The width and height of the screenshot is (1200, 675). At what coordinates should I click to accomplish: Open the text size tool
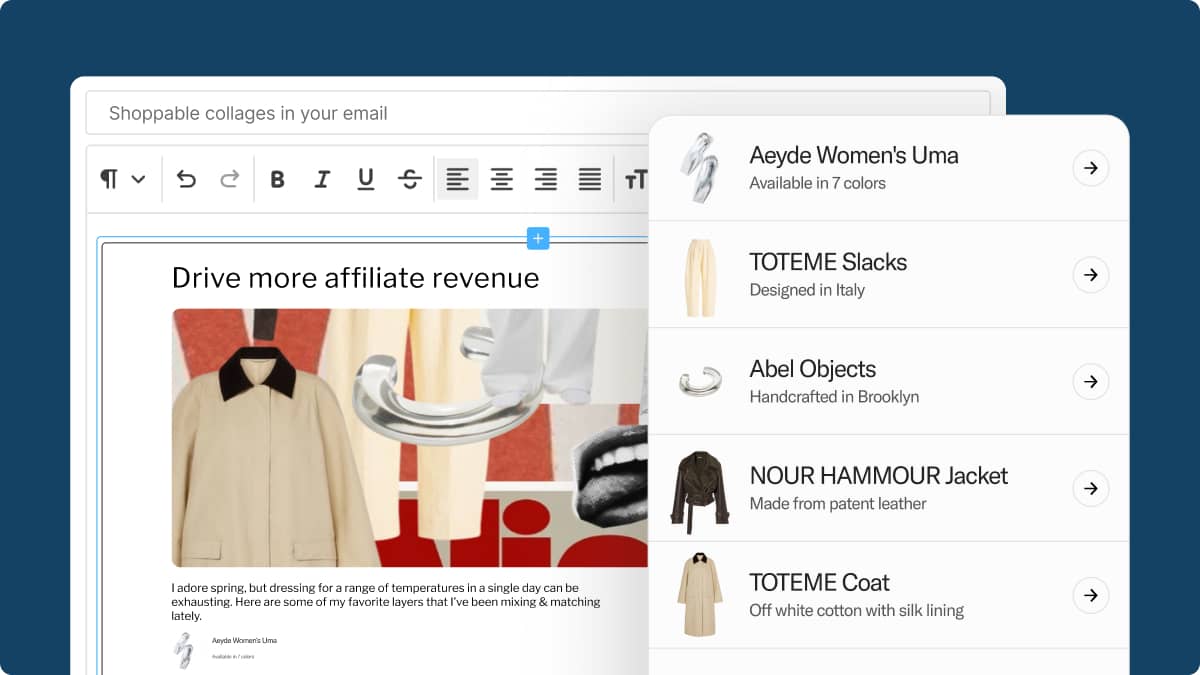coord(635,179)
